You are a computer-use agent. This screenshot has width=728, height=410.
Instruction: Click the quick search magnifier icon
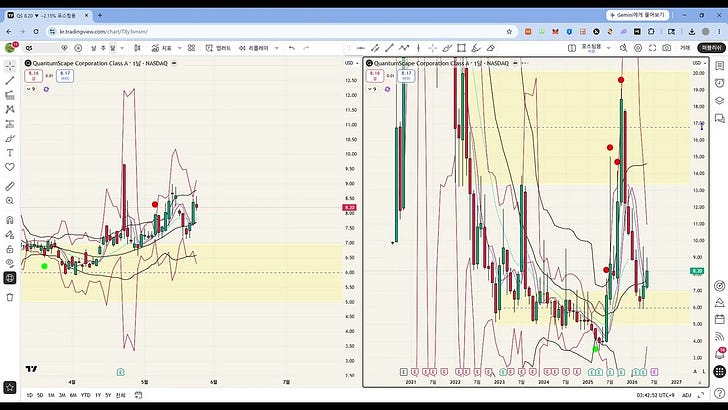(x=624, y=48)
